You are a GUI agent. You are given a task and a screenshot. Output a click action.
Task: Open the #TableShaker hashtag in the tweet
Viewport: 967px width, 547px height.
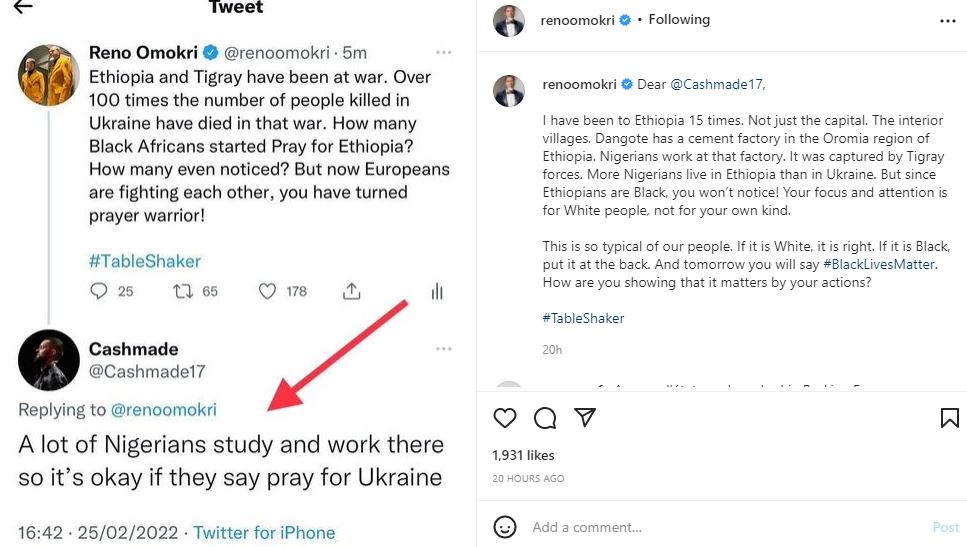pyautogui.click(x=145, y=261)
